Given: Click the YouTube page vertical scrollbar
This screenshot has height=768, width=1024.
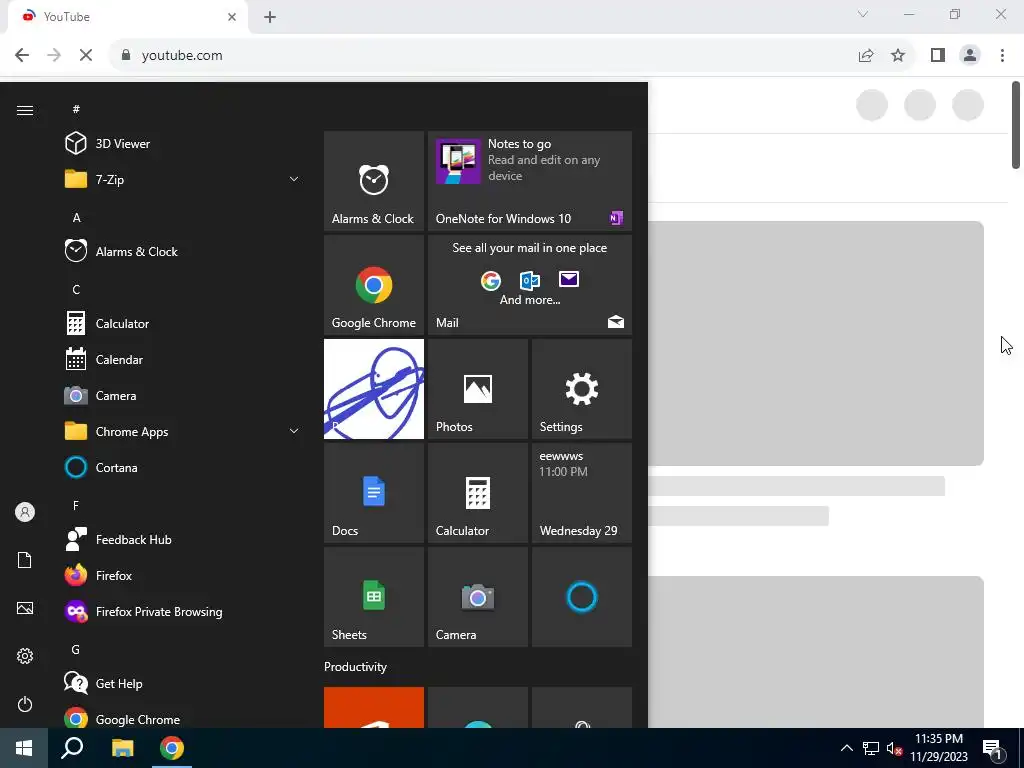Looking at the screenshot, I should pos(1016,125).
